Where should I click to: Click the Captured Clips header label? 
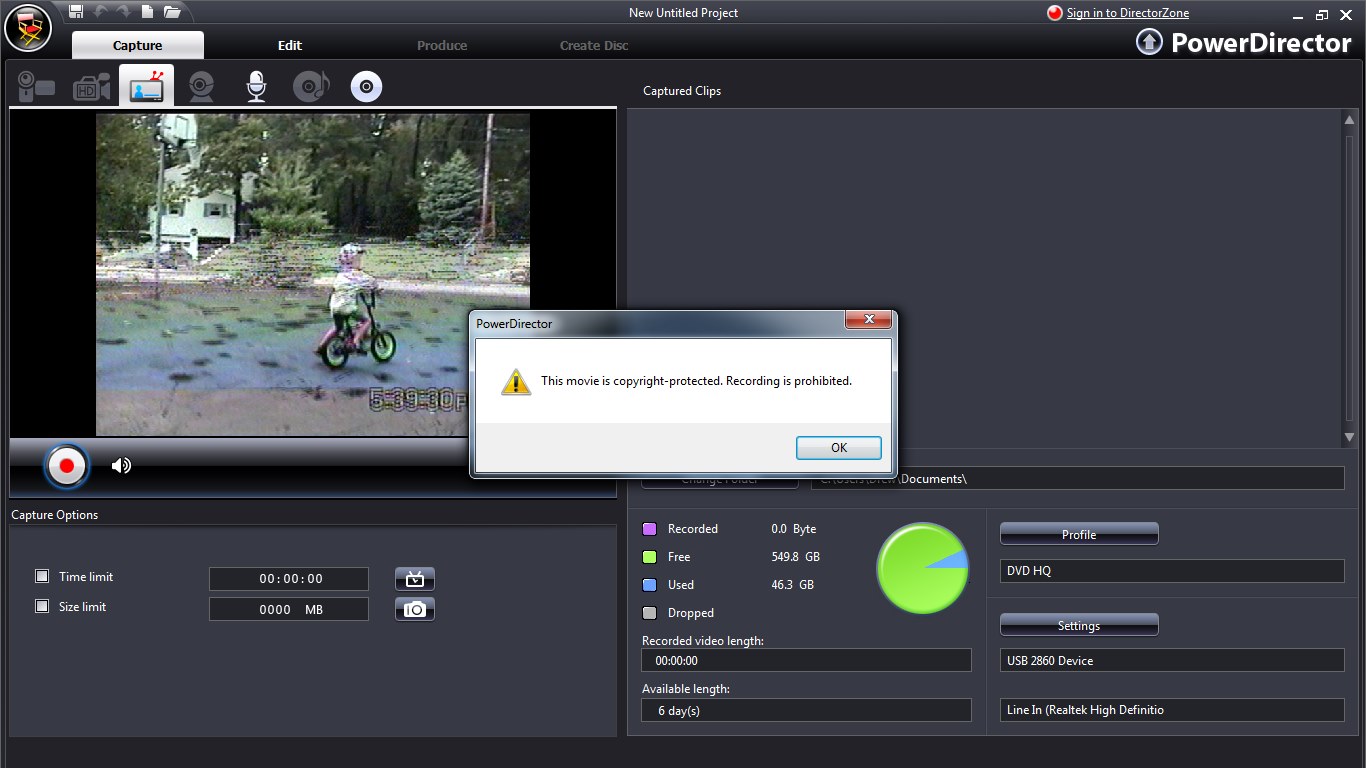682,91
